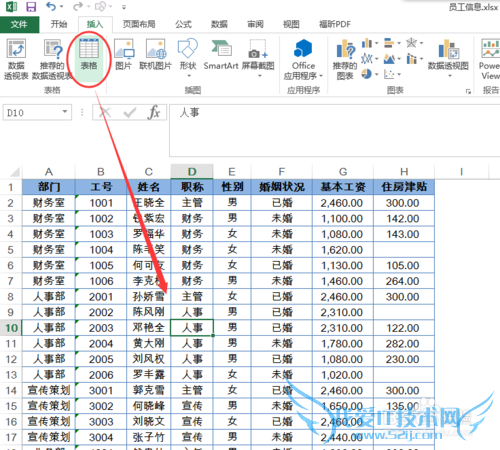Screen dimensions: 500x450
Task: Insert a SmartArt graphic
Action: pos(221,54)
